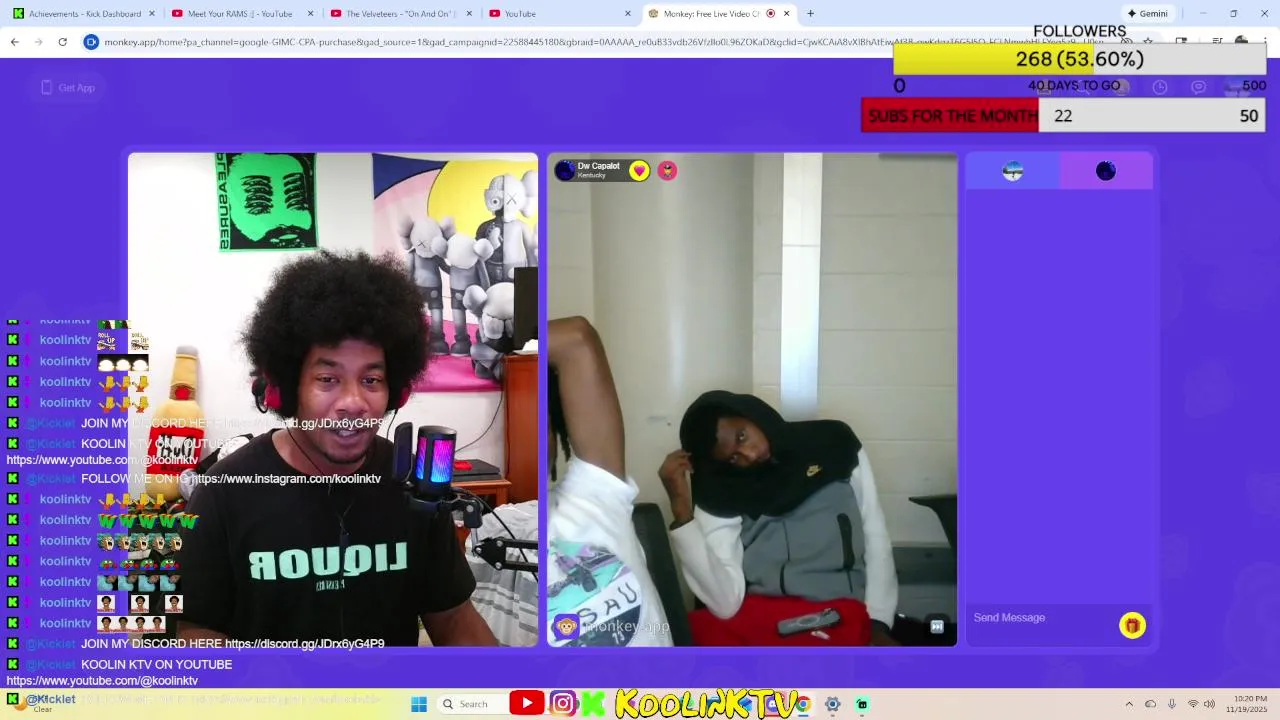Click the Get App button

tap(67, 88)
